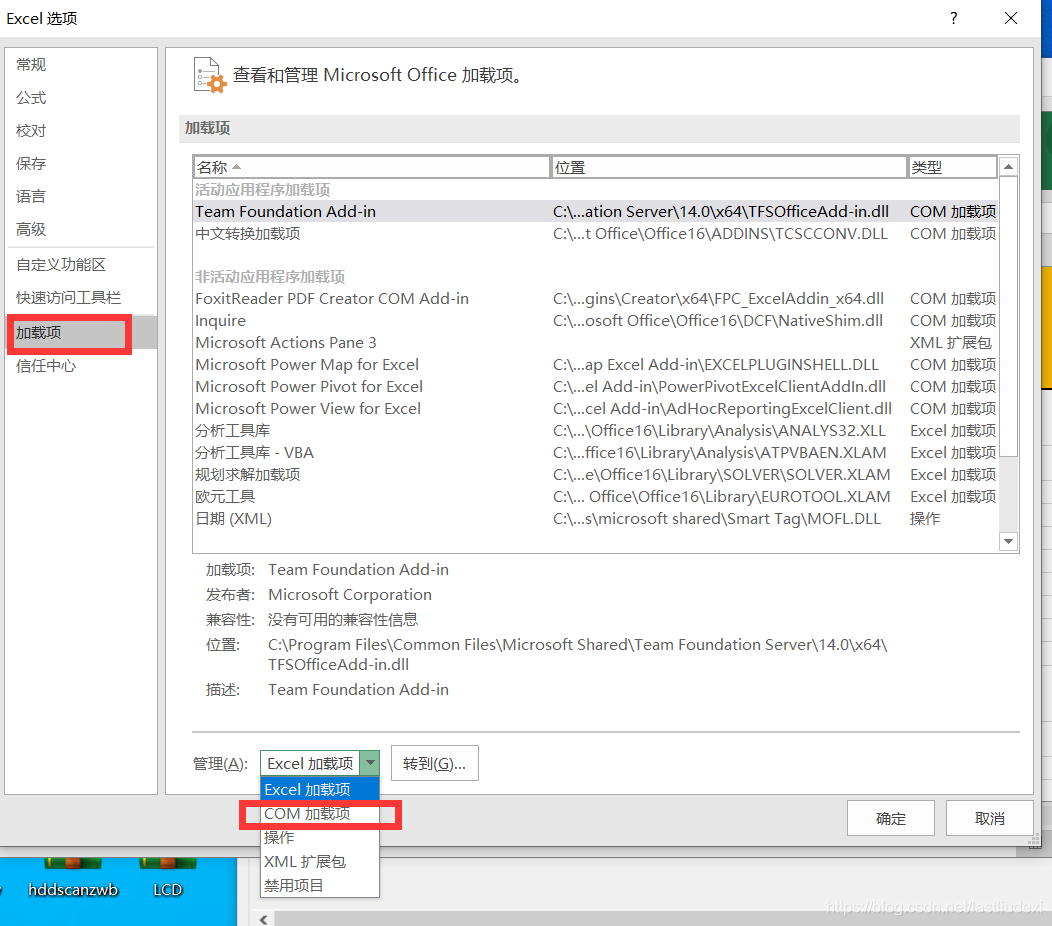Open the 校对 options category
This screenshot has height=926, width=1052.
(x=81, y=131)
